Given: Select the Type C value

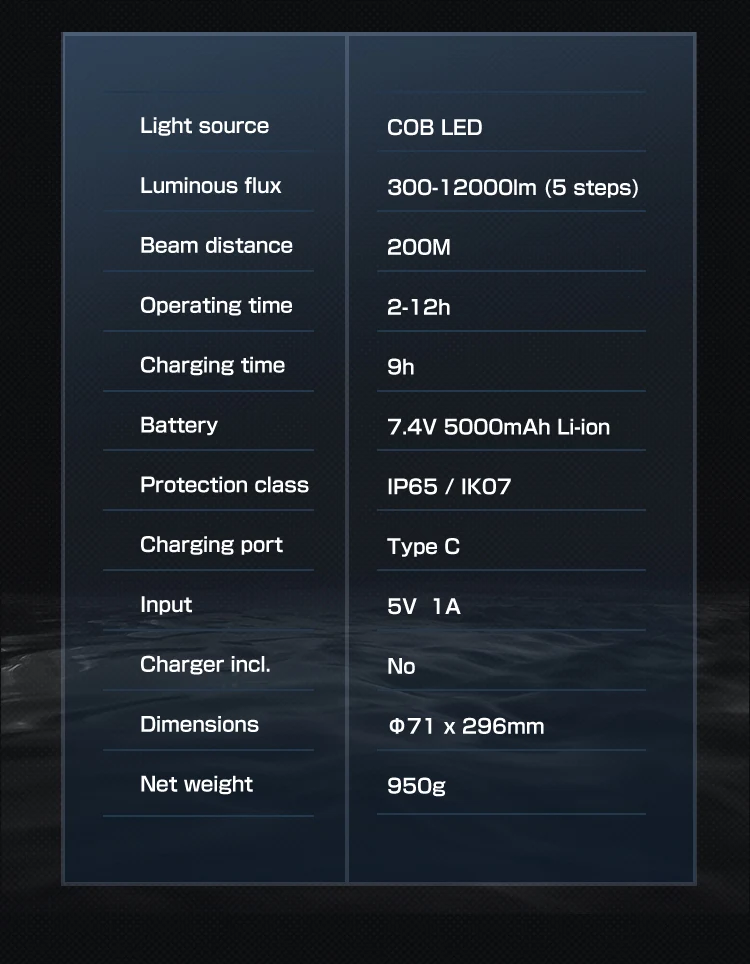Looking at the screenshot, I should (424, 547).
